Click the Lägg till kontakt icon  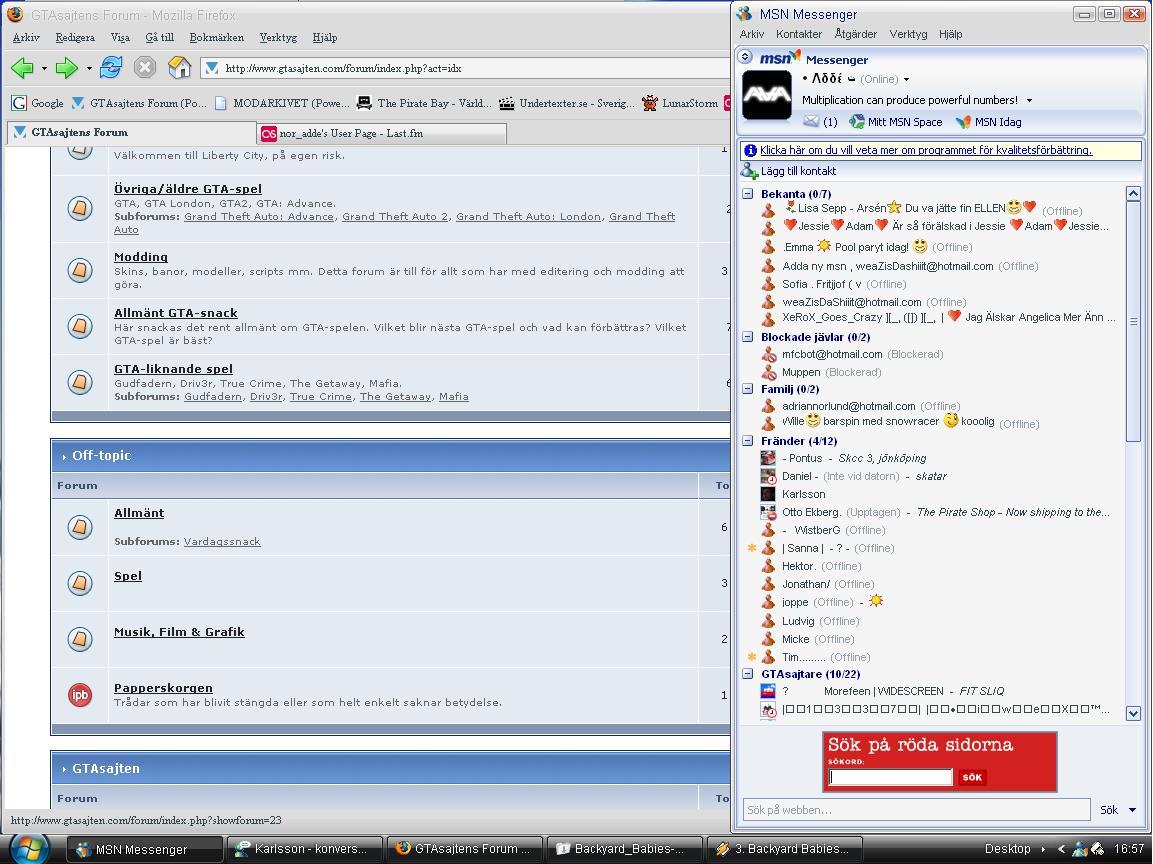tap(750, 171)
